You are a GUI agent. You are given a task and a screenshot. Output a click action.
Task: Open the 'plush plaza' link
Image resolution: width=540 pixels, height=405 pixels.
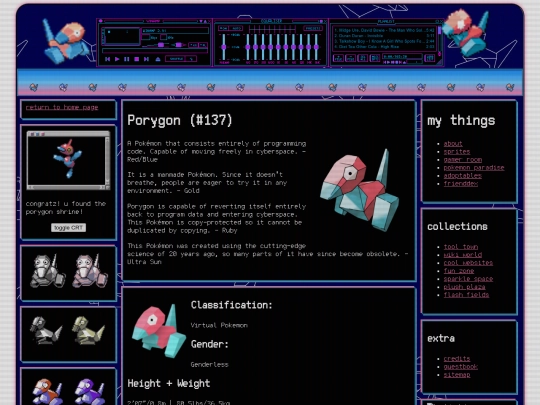[464, 287]
